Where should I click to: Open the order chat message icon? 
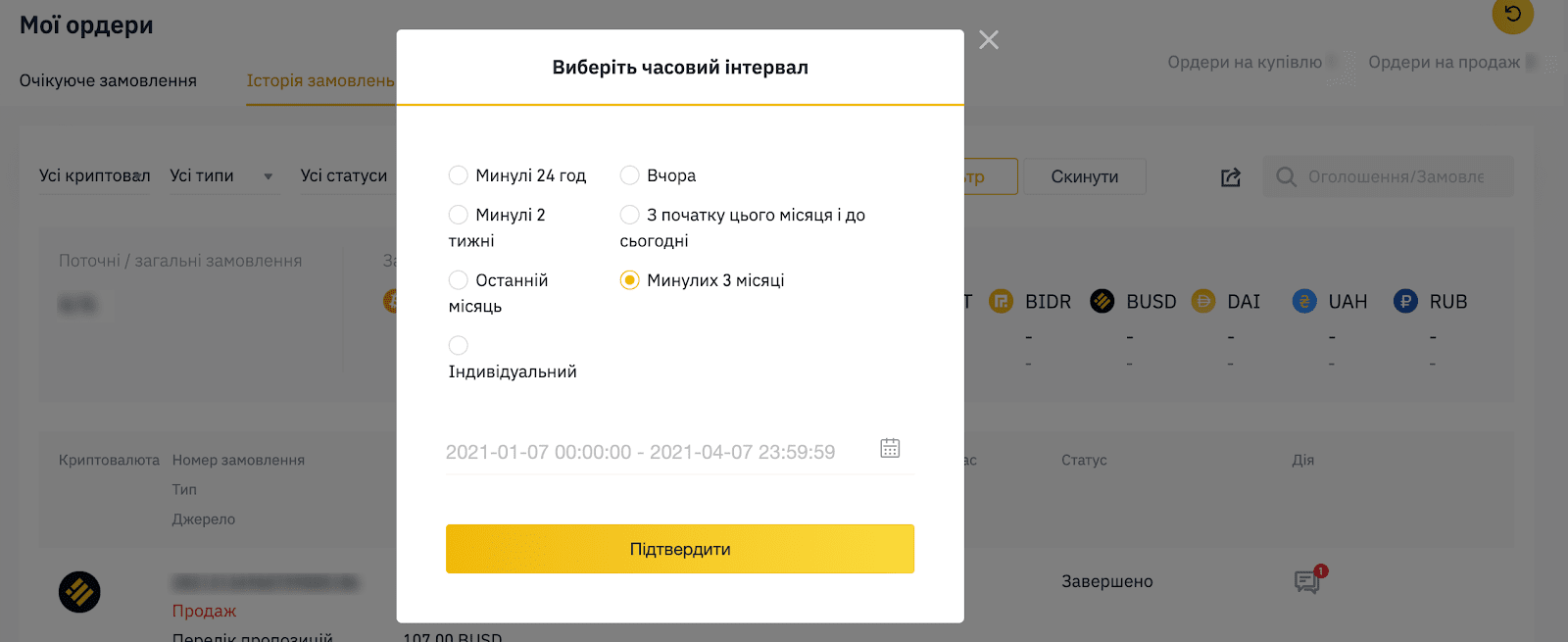click(x=1307, y=581)
